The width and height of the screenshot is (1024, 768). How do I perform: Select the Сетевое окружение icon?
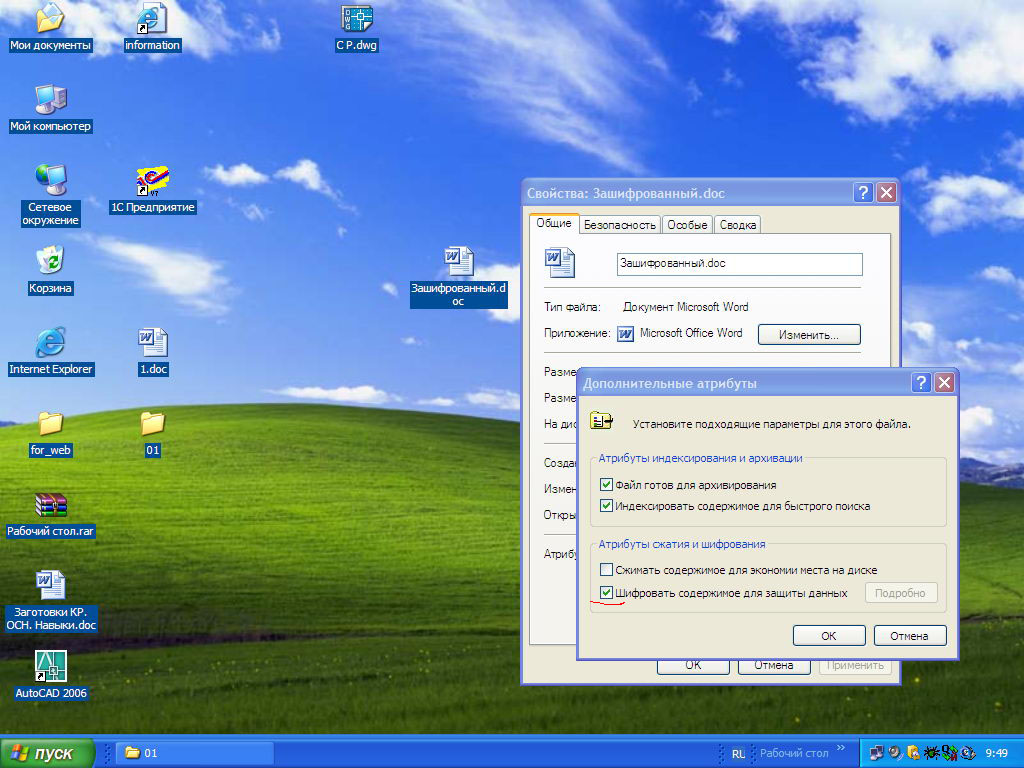pos(50,180)
